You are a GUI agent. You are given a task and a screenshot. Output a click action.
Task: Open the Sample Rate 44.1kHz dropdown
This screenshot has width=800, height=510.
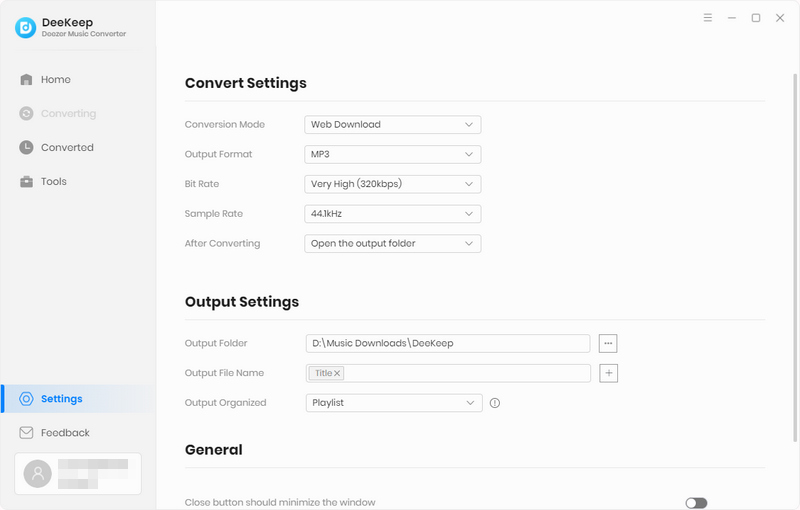pos(392,214)
